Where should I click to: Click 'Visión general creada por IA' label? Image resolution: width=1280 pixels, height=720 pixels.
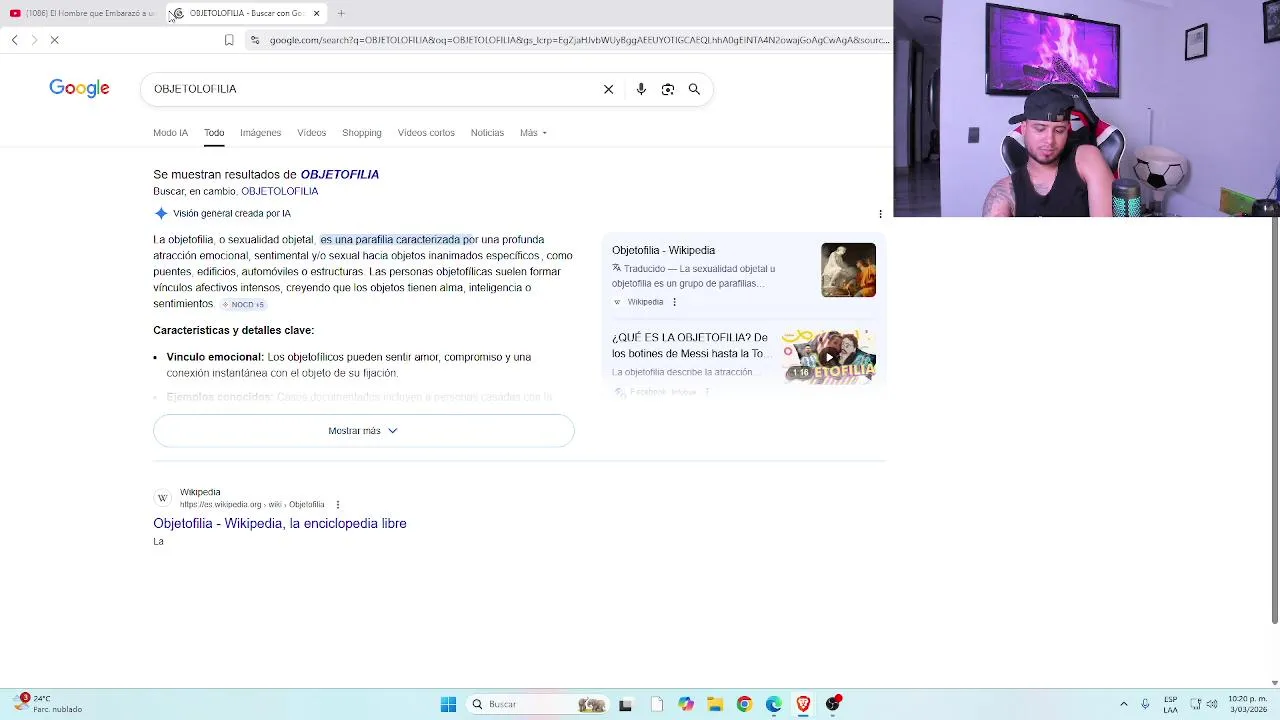pyautogui.click(x=232, y=213)
